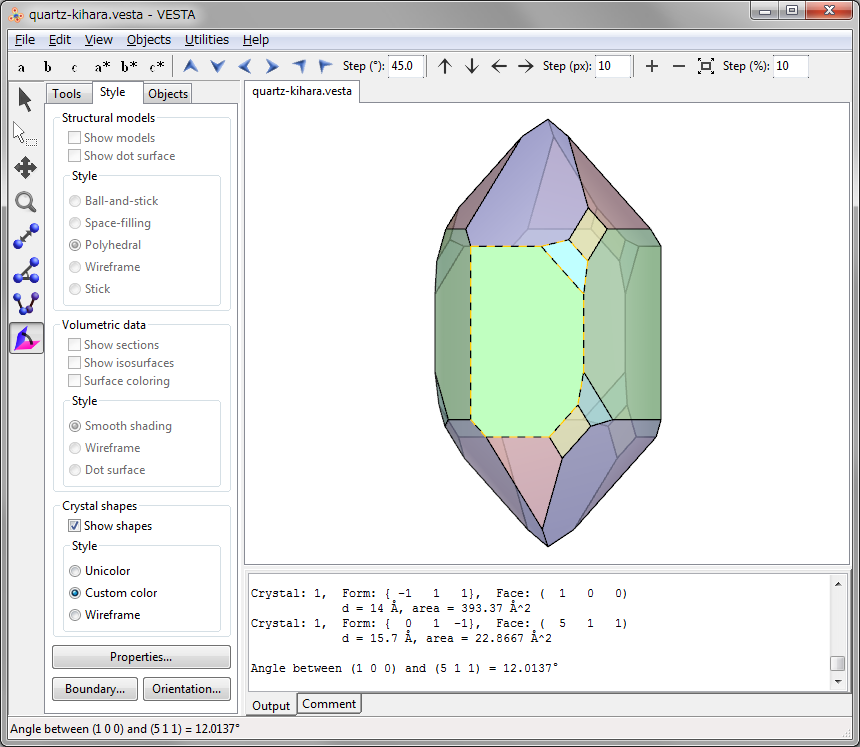Select the bond Distance measurement tool
Screen dimensions: 860x747
tap(26, 236)
